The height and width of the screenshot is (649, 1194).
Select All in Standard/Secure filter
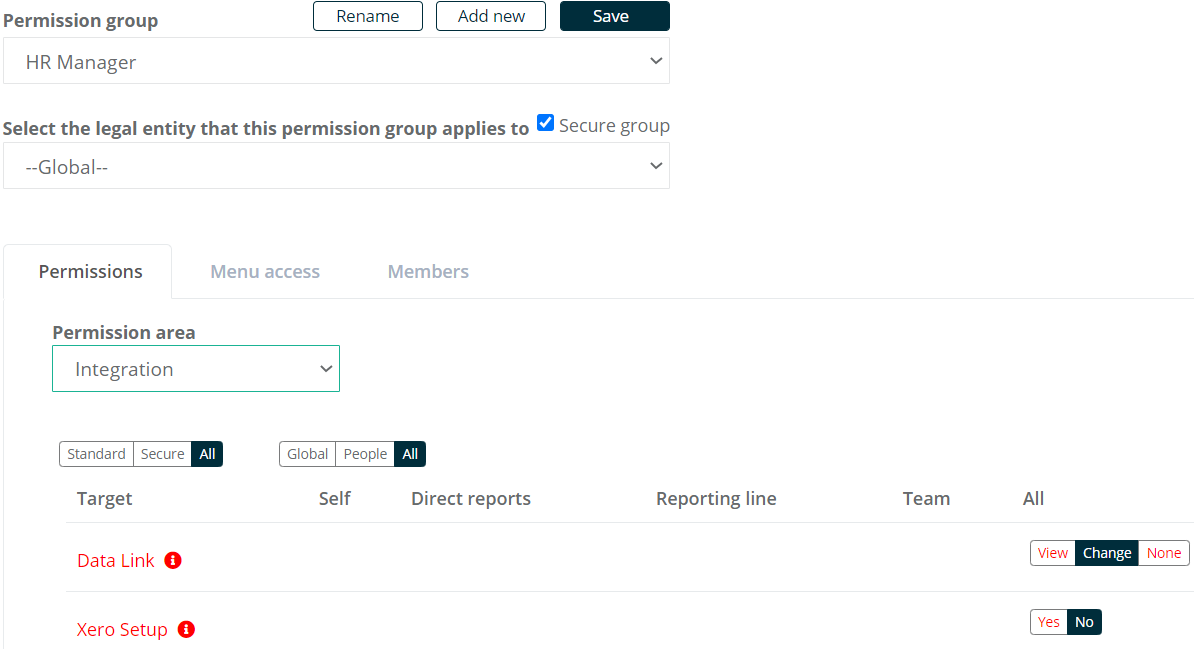207,454
